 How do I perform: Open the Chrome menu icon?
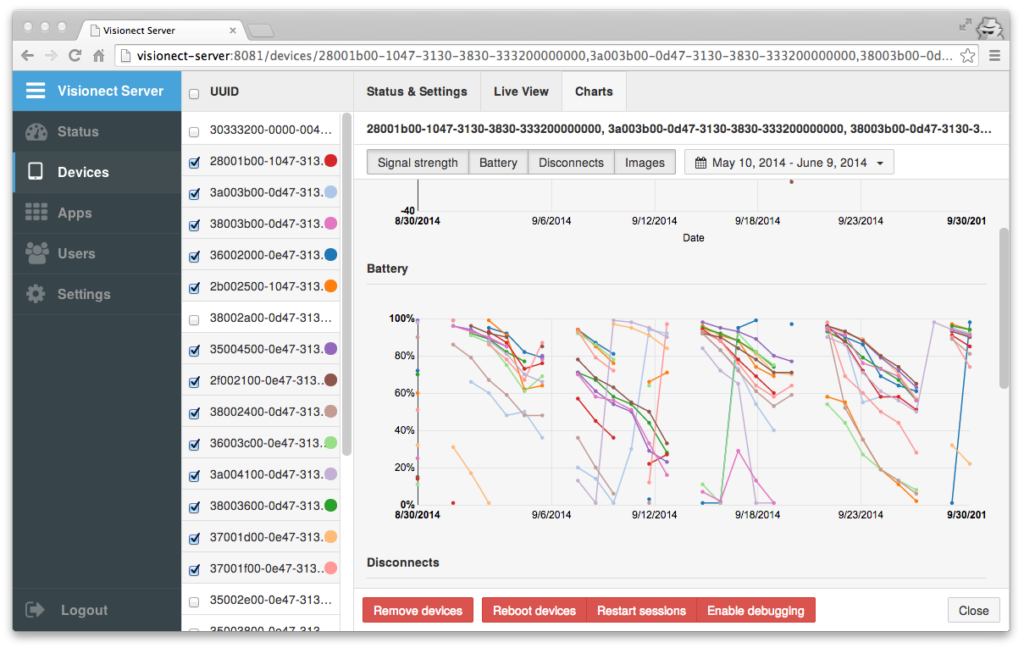[x=995, y=56]
